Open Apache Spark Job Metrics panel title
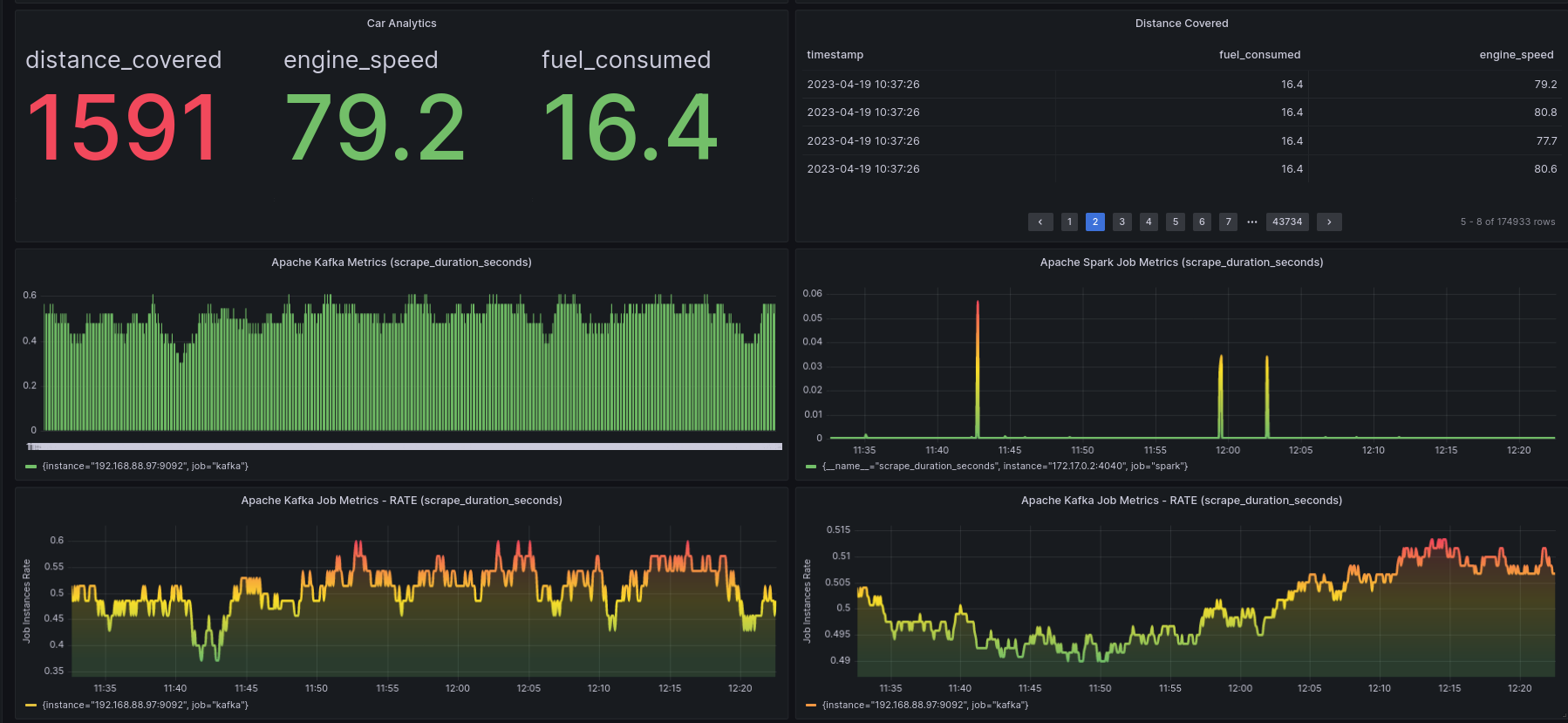This screenshot has width=1568, height=723. tap(1182, 263)
